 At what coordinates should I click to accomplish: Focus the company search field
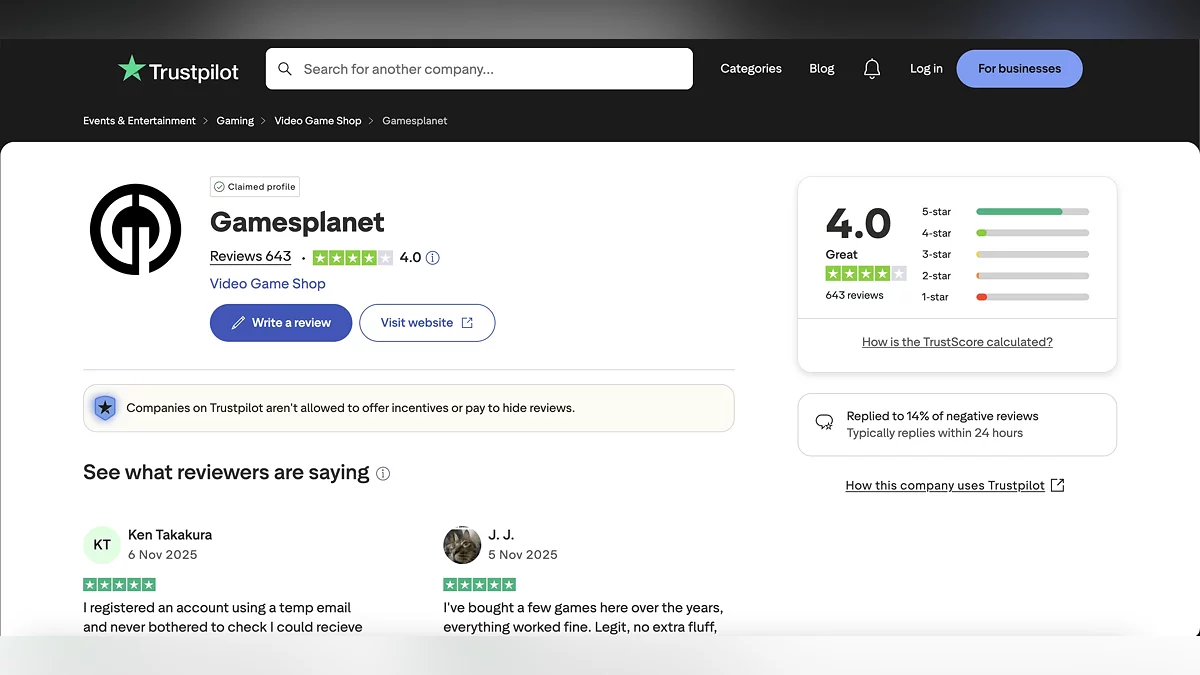490,69
